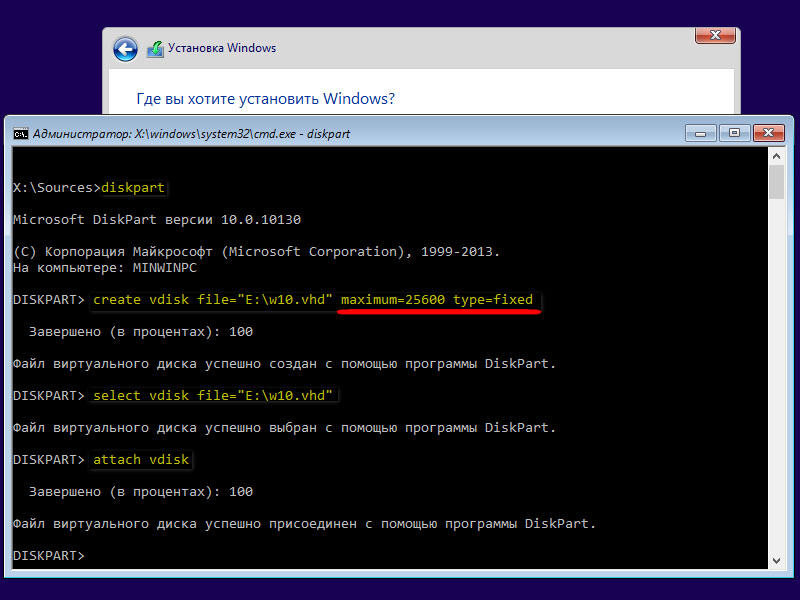Image resolution: width=800 pixels, height=600 pixels.
Task: Click the 'Установка Windows' title text
Action: tap(222, 48)
